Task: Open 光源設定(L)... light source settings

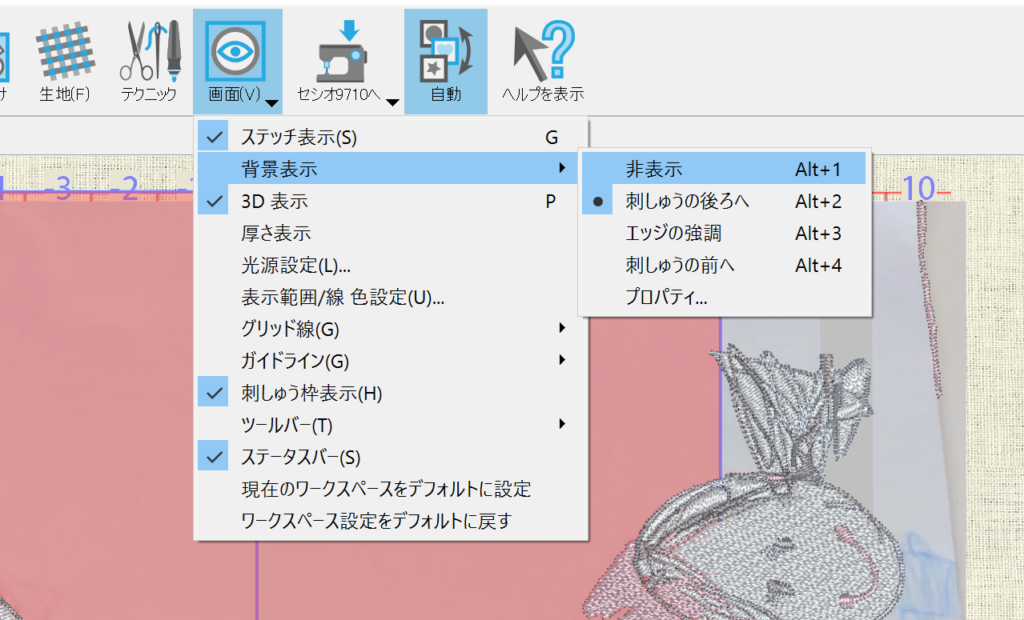Action: point(296,265)
